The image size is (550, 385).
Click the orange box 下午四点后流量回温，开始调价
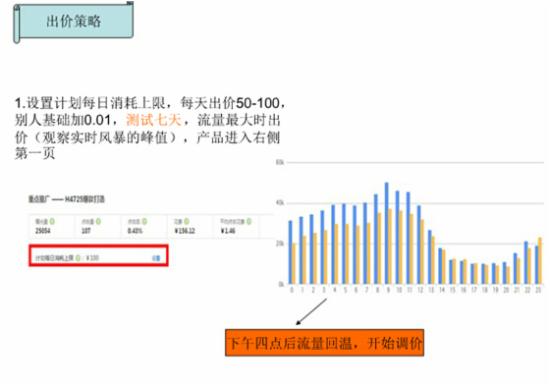click(x=324, y=343)
